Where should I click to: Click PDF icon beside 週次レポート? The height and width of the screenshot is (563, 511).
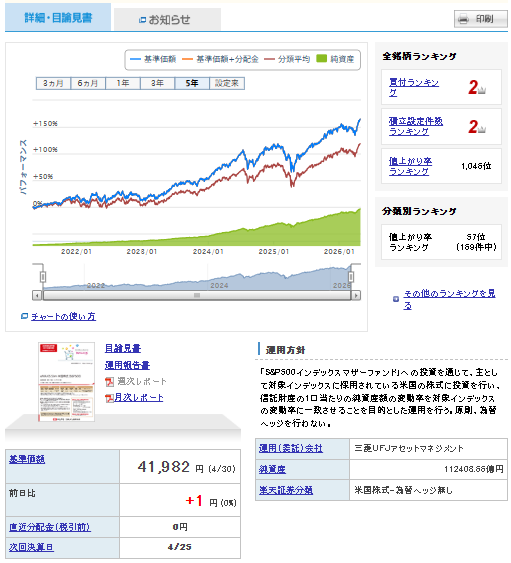[110, 382]
